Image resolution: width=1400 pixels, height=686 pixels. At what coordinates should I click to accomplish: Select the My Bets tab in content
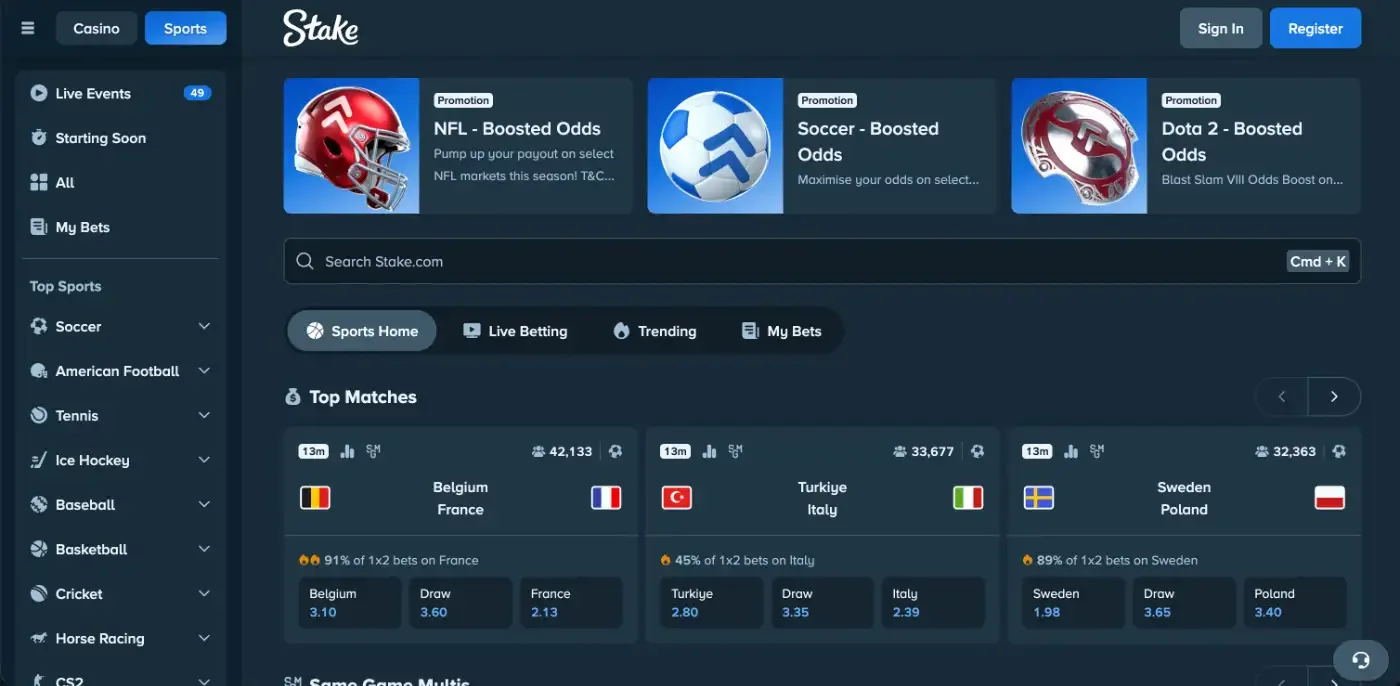click(x=782, y=331)
